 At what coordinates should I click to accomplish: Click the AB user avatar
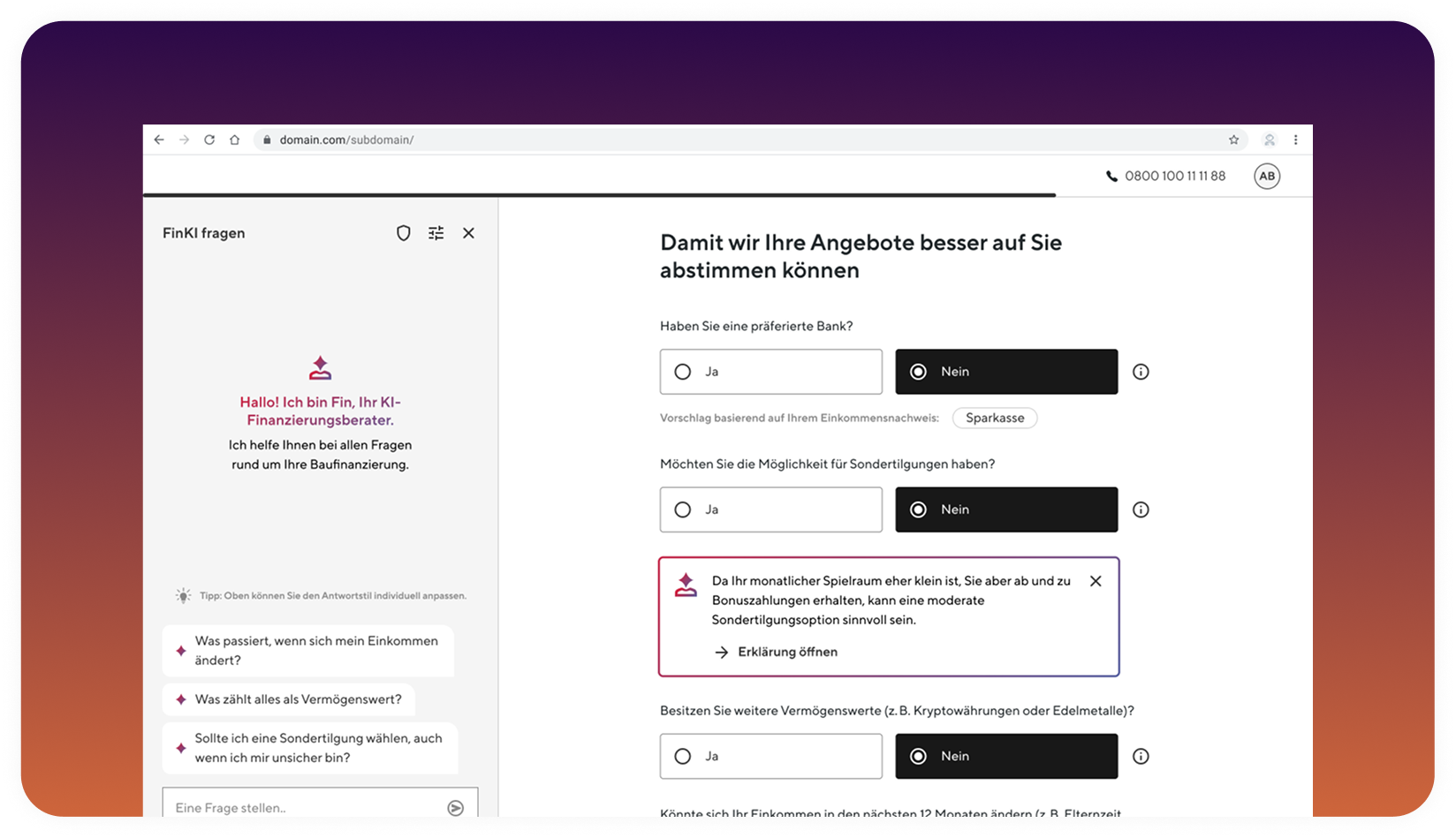(x=1267, y=176)
